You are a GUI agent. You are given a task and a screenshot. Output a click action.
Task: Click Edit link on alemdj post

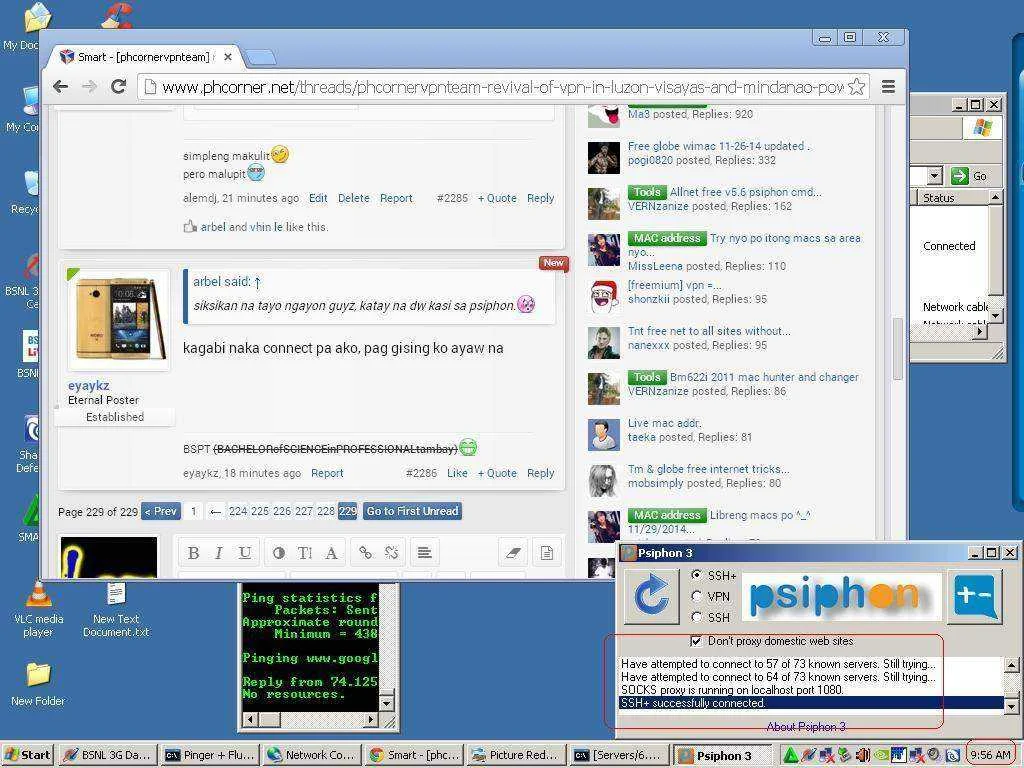pos(318,198)
